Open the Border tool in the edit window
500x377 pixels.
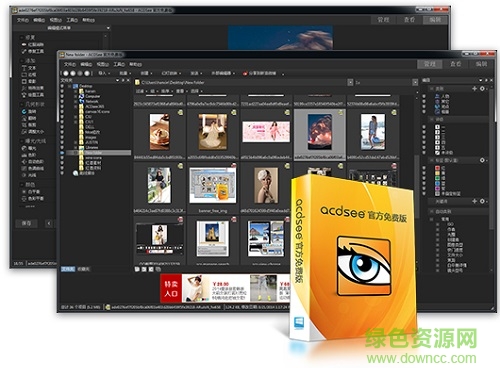tap(29, 75)
